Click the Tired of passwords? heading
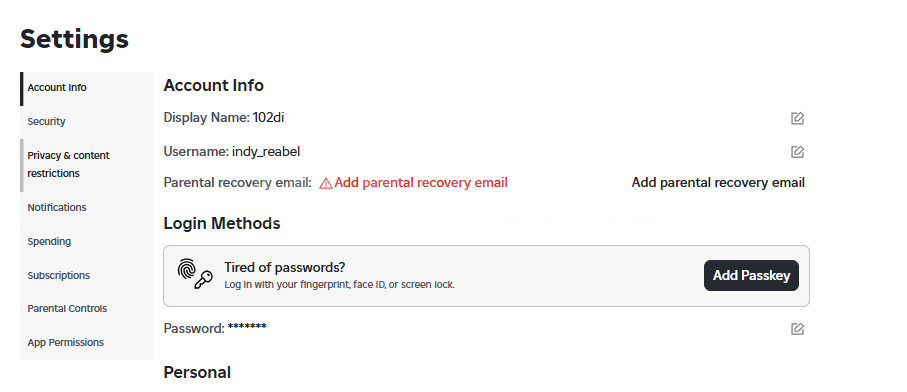This screenshot has height=392, width=907. coord(285,268)
